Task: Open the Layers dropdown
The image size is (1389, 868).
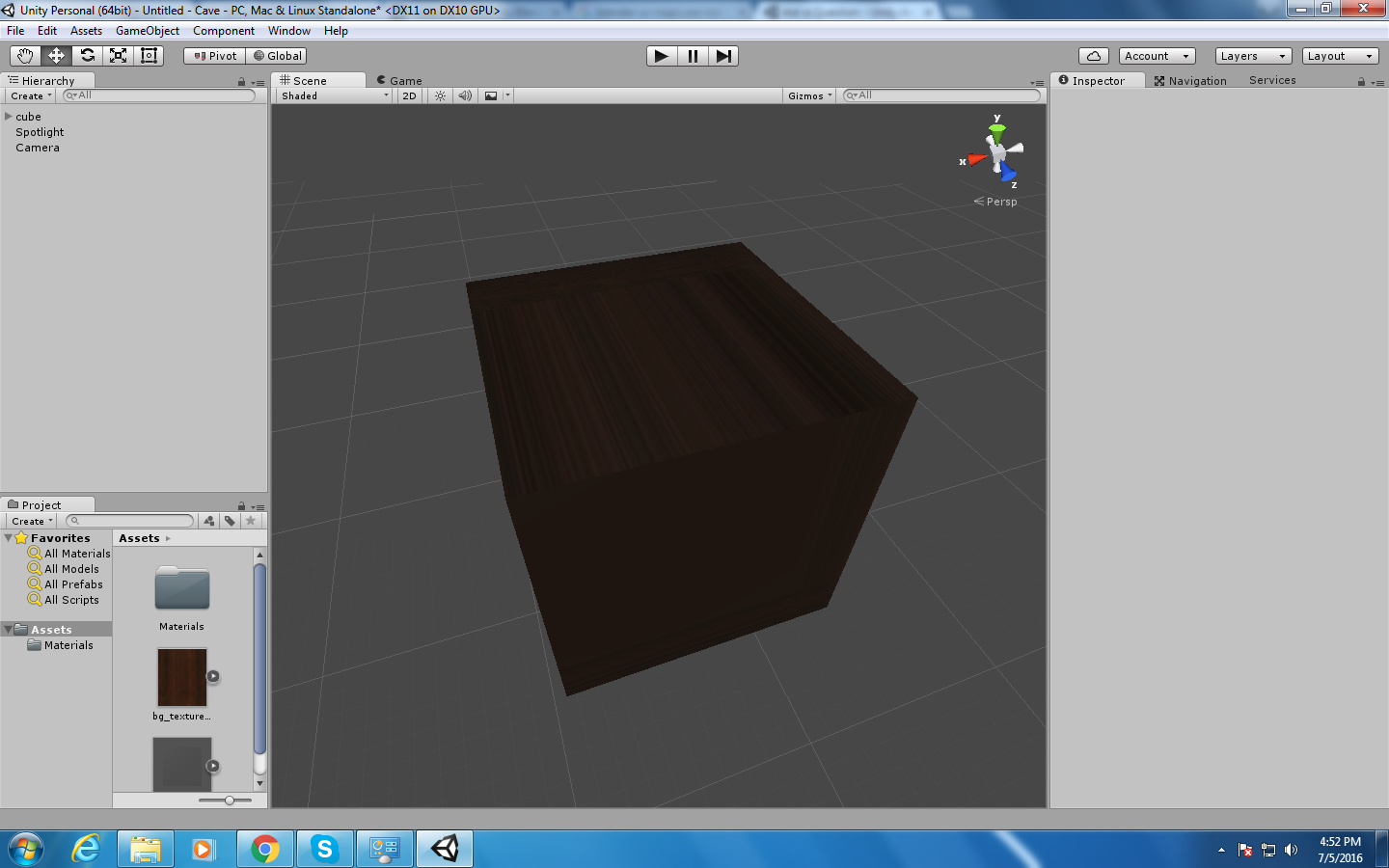Action: (1252, 56)
